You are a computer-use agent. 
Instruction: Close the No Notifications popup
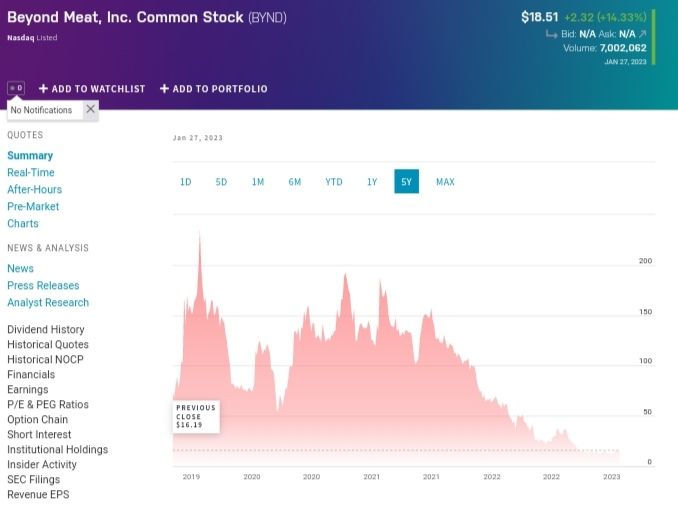click(90, 109)
